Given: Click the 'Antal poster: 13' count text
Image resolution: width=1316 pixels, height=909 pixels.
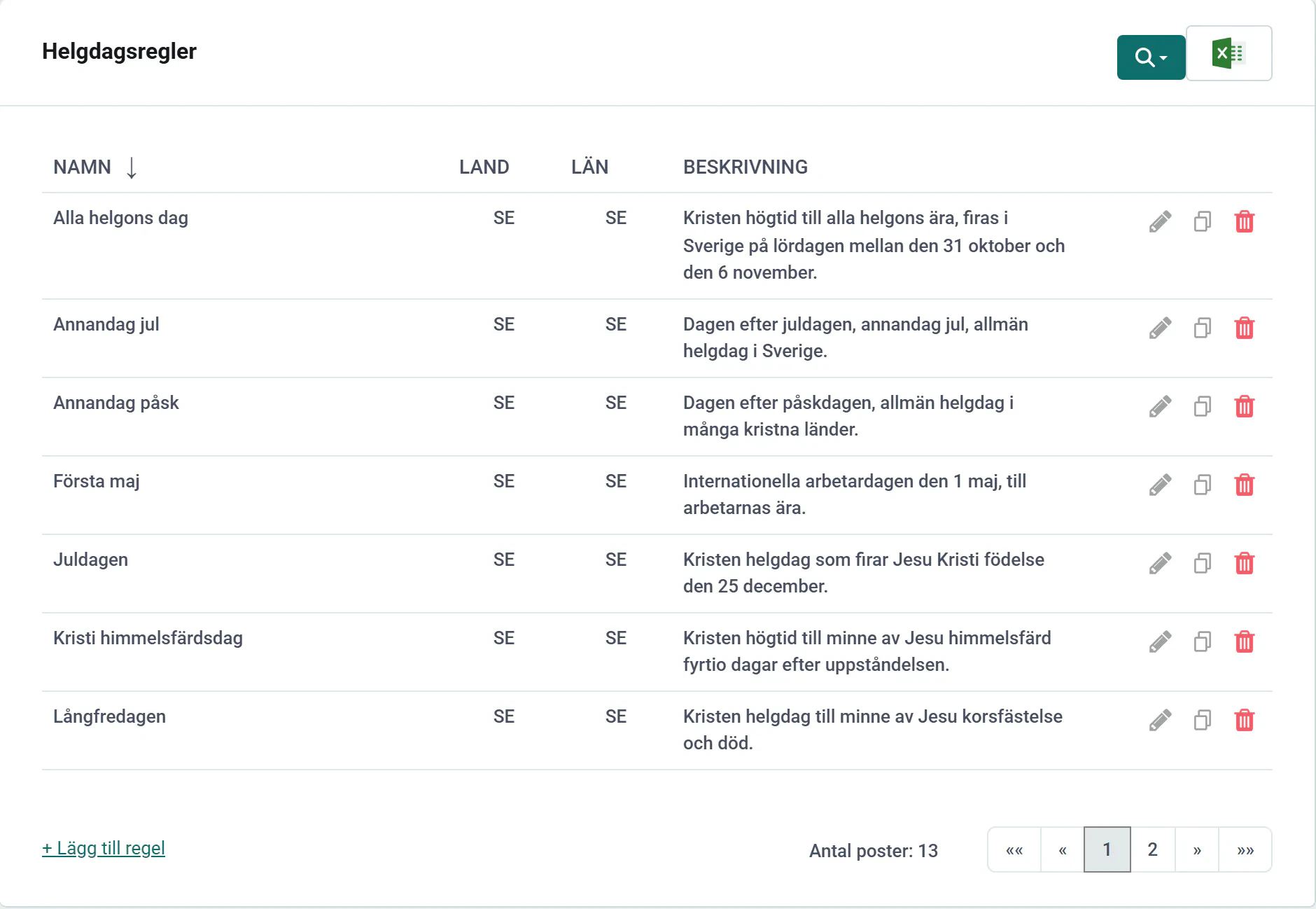Looking at the screenshot, I should [x=874, y=851].
